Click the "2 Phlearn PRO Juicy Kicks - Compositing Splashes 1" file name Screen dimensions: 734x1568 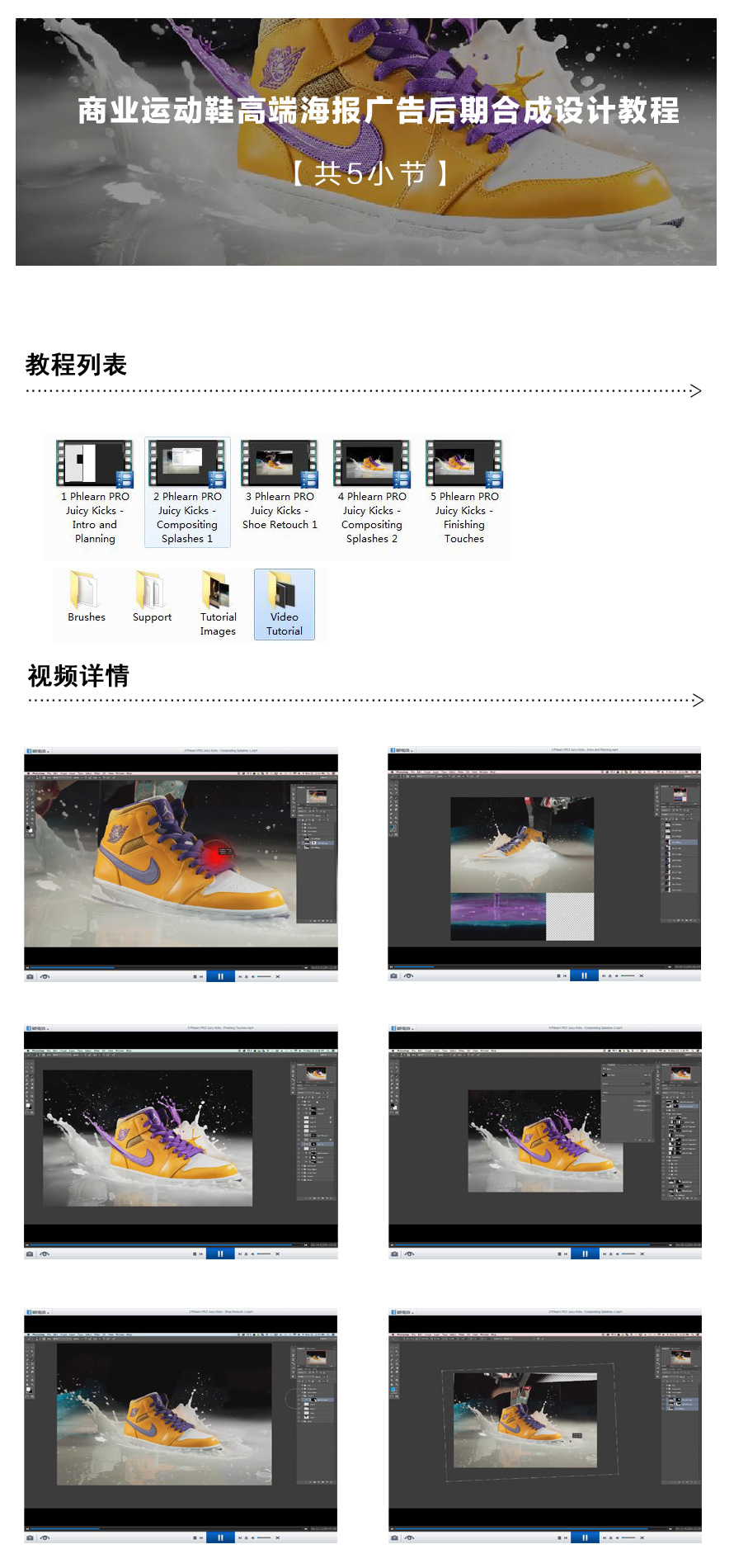[x=187, y=517]
